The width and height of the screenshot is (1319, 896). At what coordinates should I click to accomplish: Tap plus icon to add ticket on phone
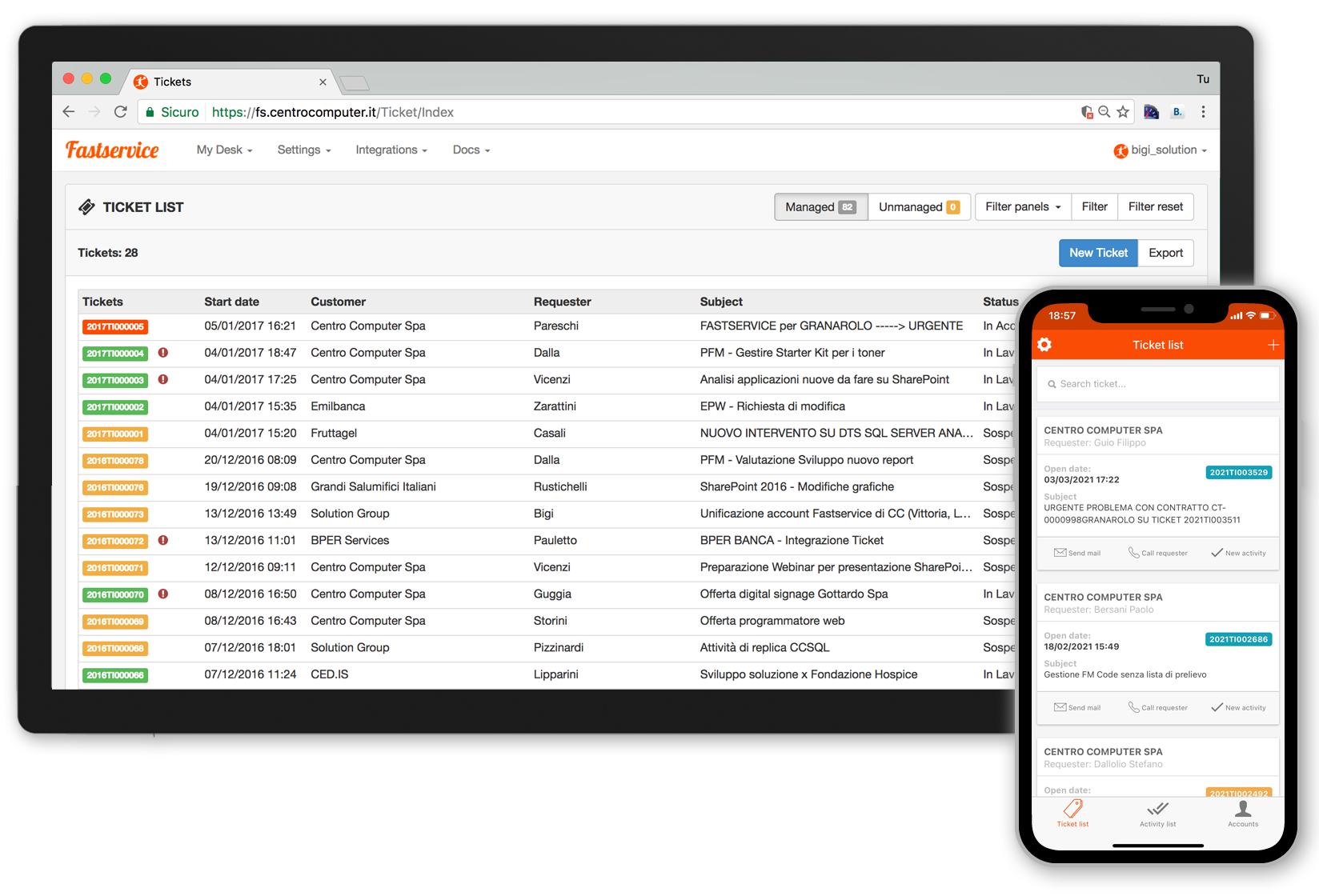1273,345
